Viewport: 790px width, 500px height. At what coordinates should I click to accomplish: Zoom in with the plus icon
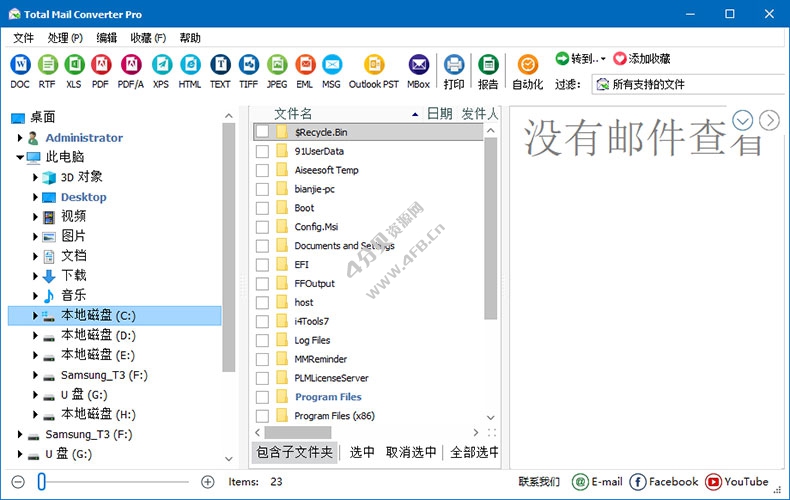pos(208,482)
